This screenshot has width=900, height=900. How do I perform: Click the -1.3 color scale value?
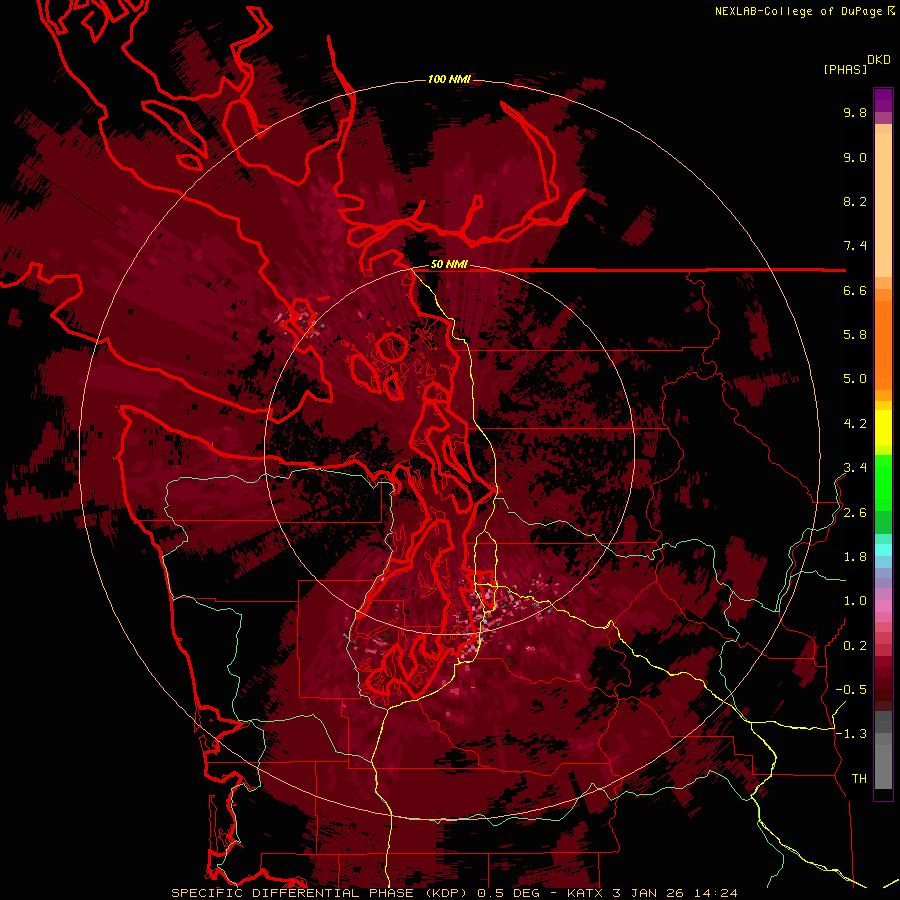click(x=851, y=734)
